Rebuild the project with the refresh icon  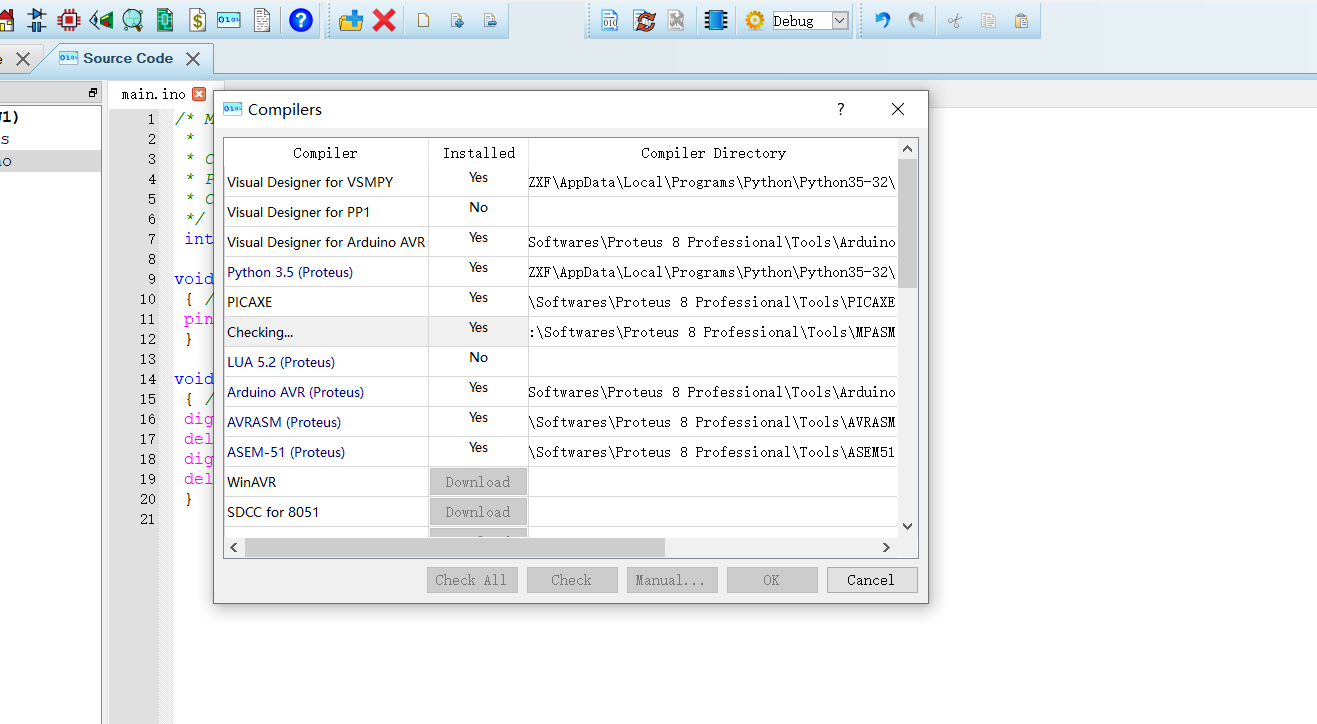[645, 20]
